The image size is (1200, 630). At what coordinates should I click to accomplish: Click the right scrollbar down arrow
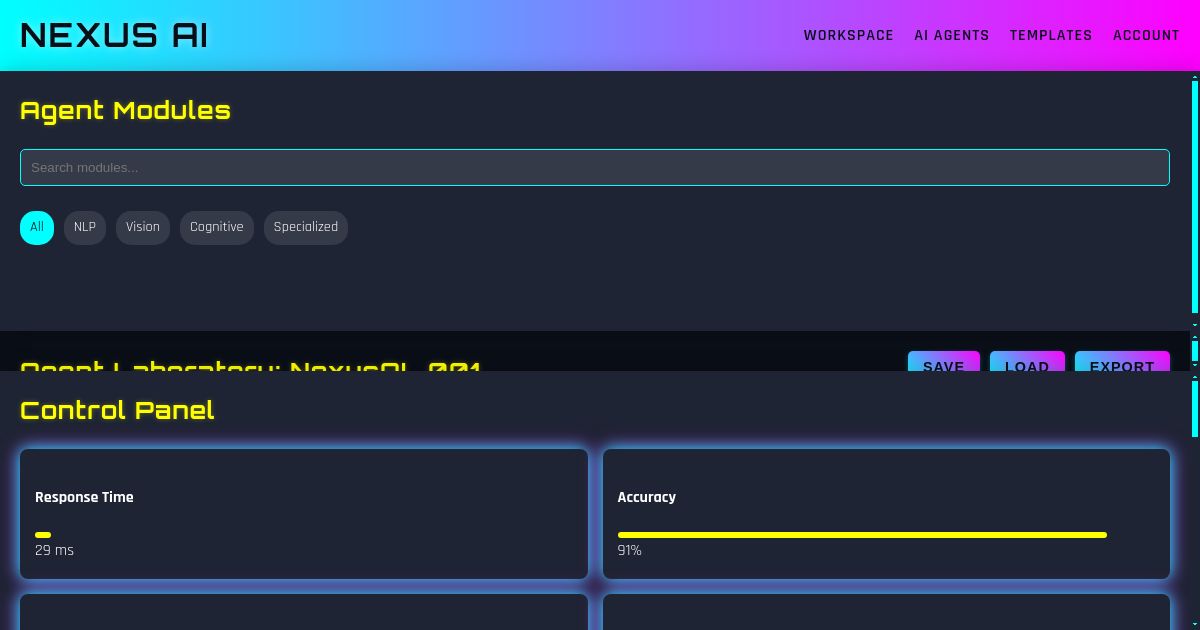tap(1193, 624)
